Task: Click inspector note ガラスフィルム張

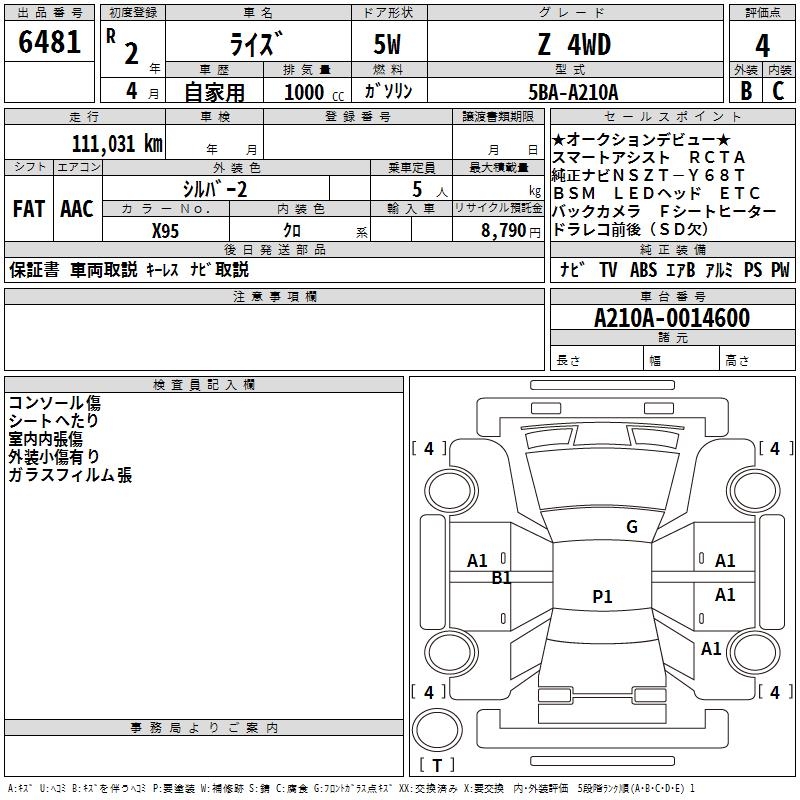Action: pos(70,475)
